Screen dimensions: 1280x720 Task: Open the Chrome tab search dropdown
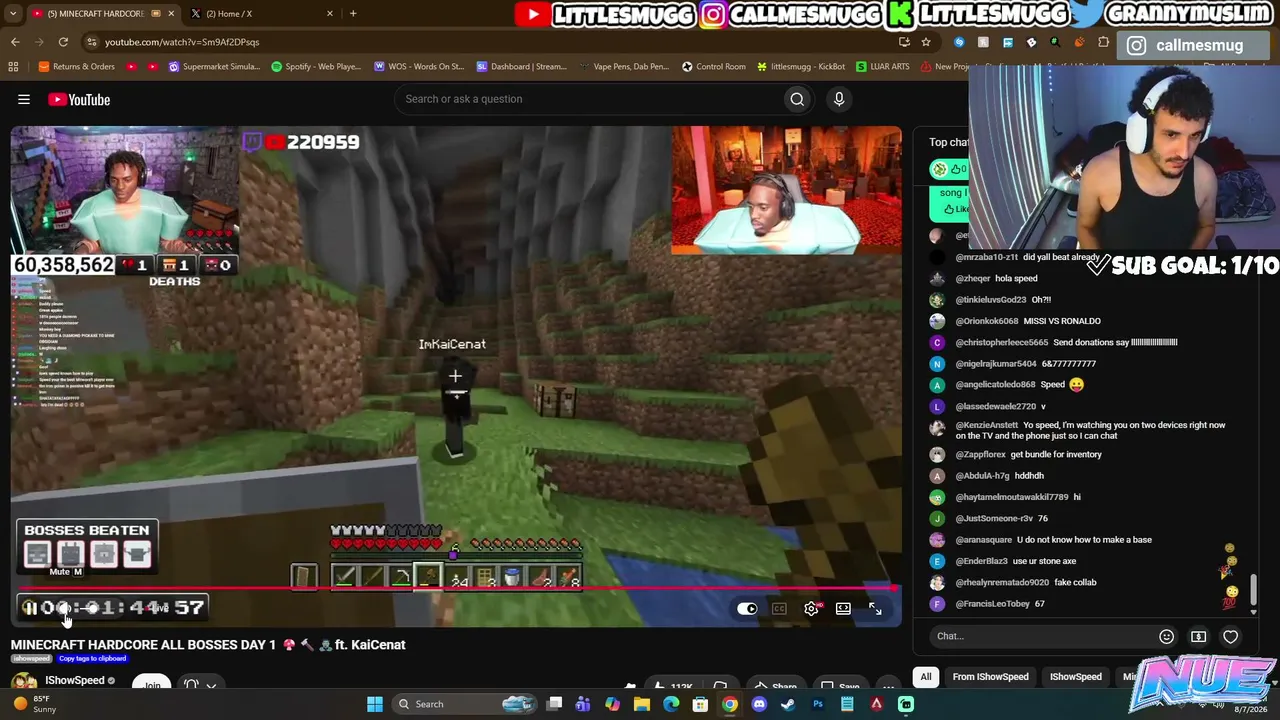[x=11, y=13]
